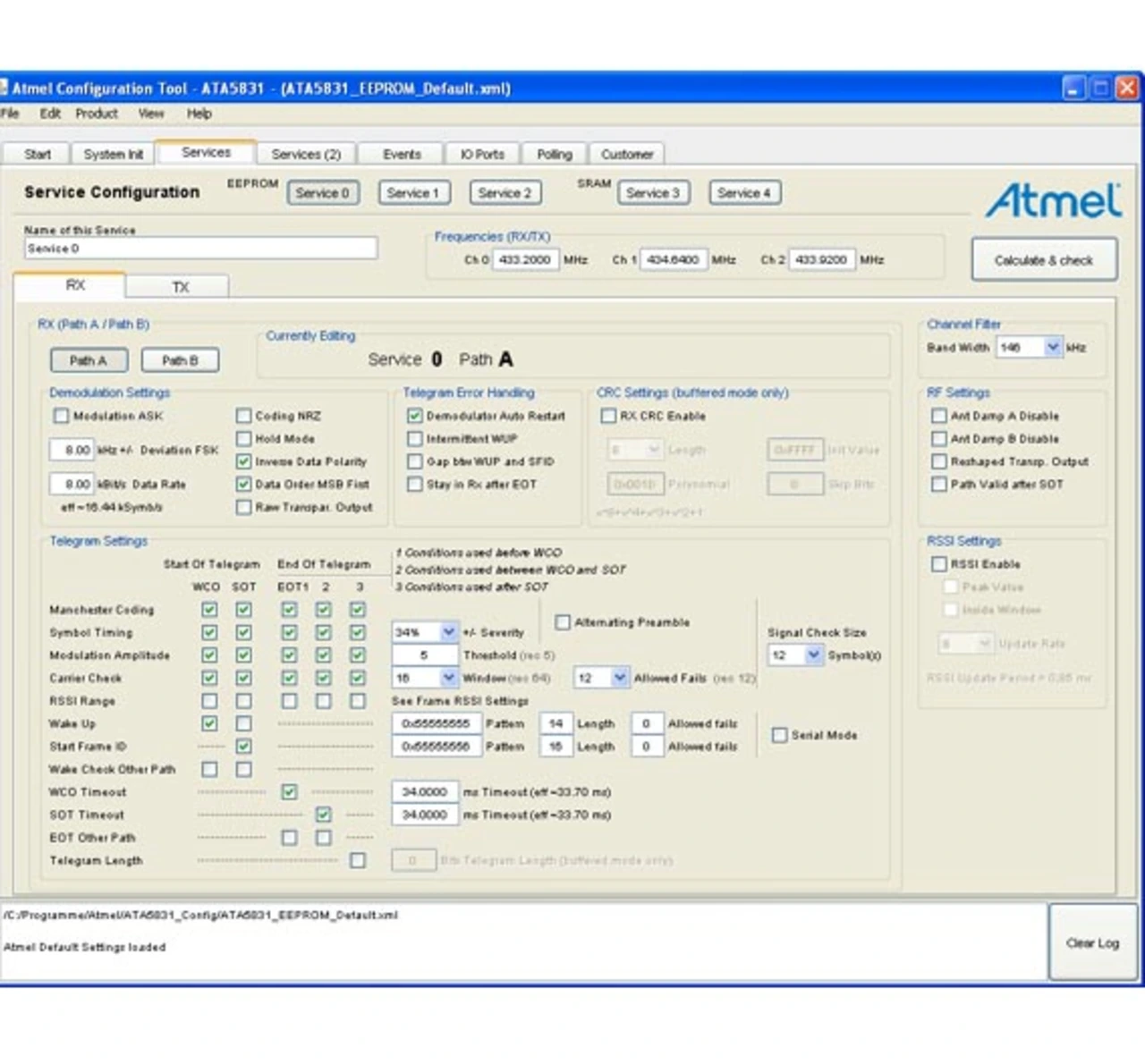Choose the Service 3 SRAM button
The width and height of the screenshot is (1145, 1064).
pos(652,193)
